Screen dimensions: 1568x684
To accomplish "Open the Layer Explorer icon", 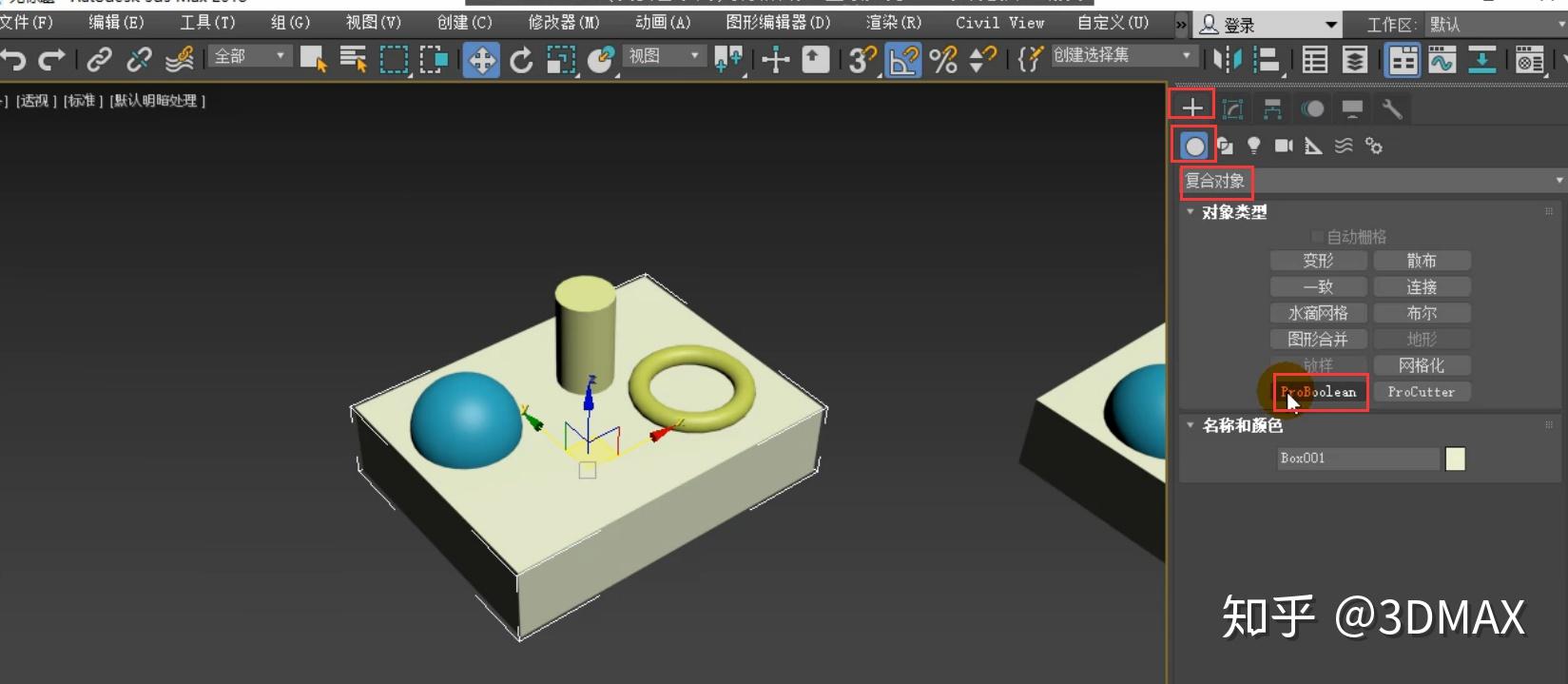I will [x=1355, y=60].
